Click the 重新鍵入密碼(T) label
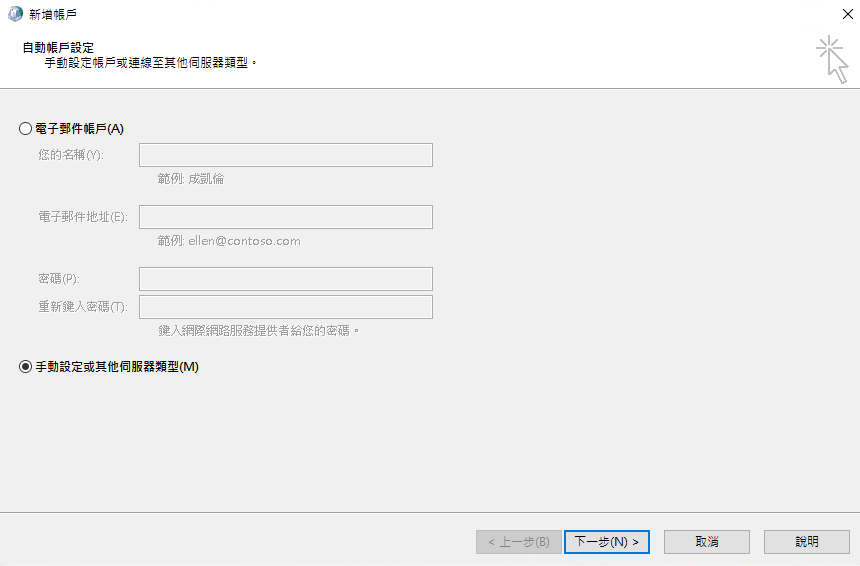Image resolution: width=860 pixels, height=566 pixels. pos(82,307)
